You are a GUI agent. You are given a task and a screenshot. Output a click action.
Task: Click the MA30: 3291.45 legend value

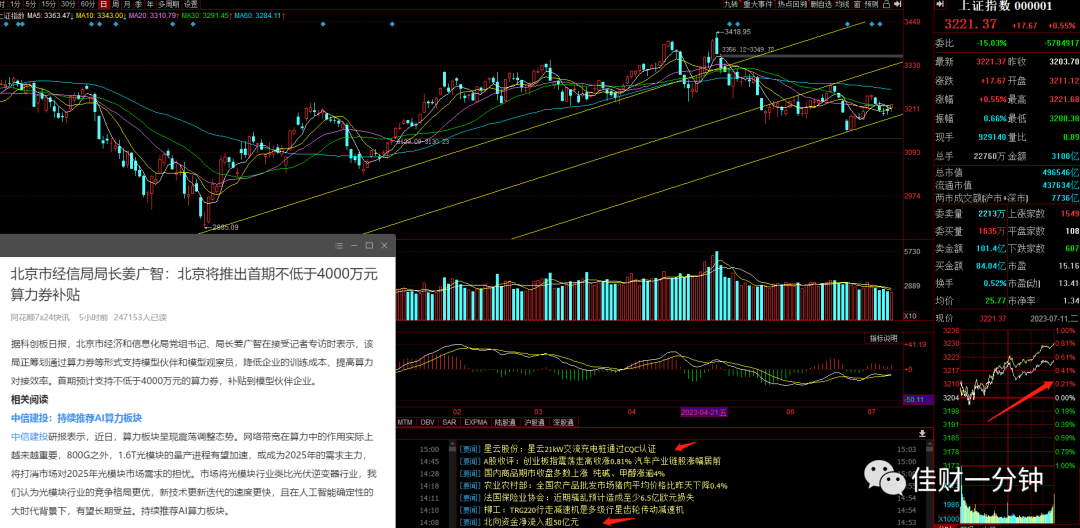(x=203, y=15)
